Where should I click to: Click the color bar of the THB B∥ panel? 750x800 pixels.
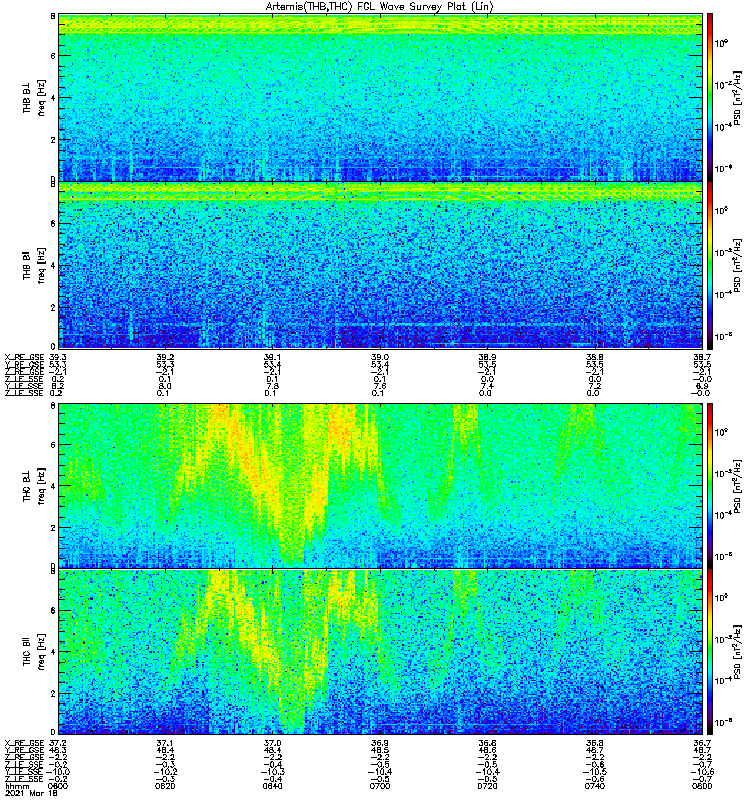[x=710, y=265]
